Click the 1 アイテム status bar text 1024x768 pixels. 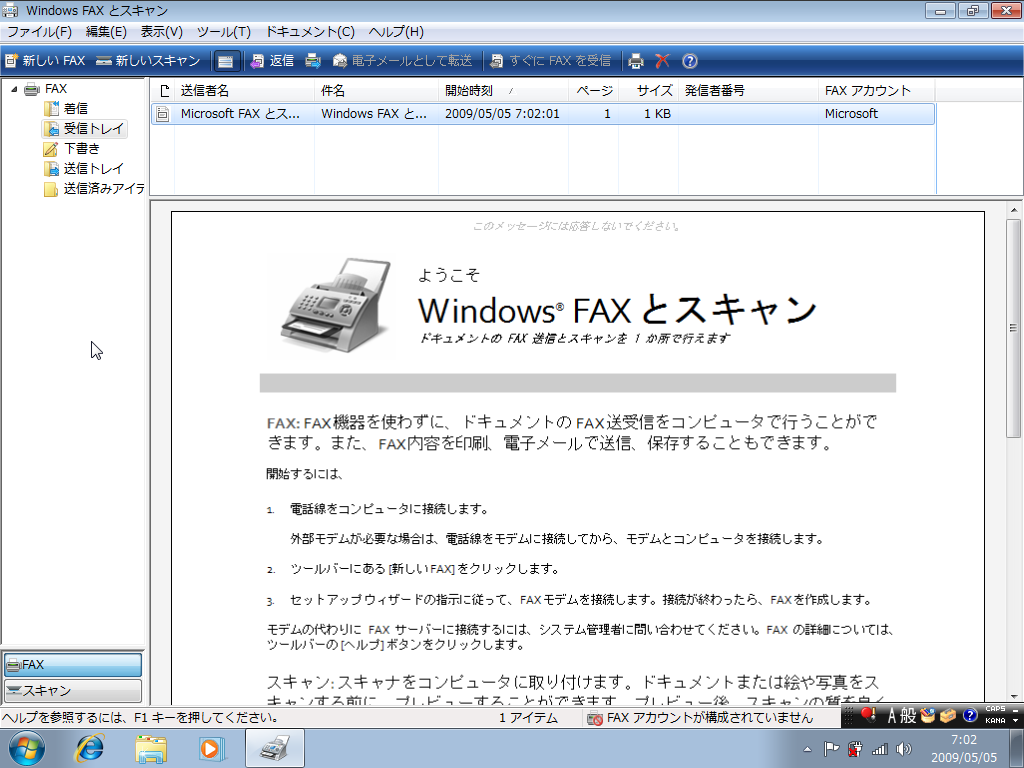(528, 718)
